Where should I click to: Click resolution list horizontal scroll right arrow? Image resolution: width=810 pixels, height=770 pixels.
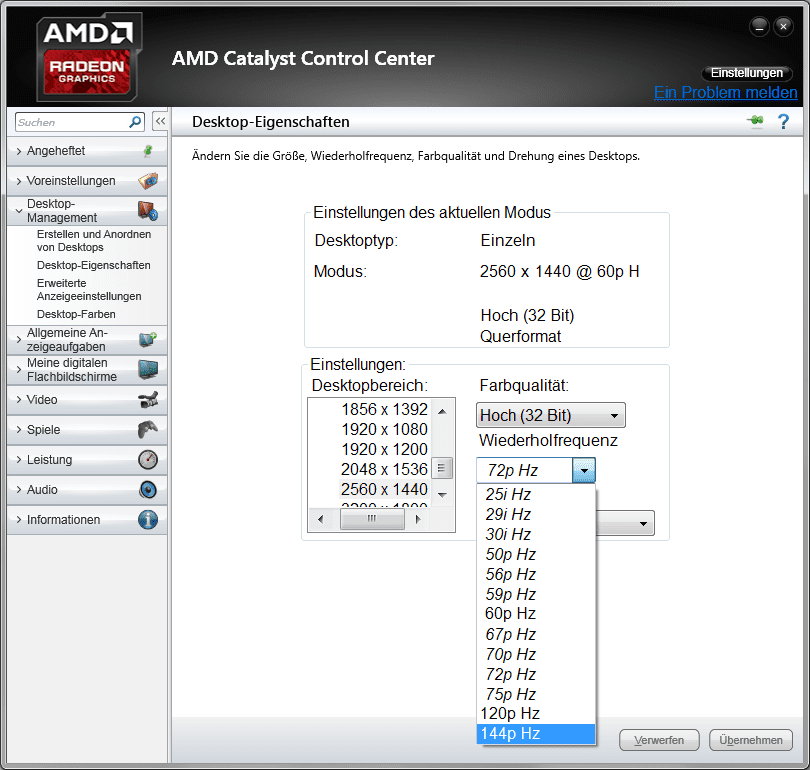coord(418,519)
